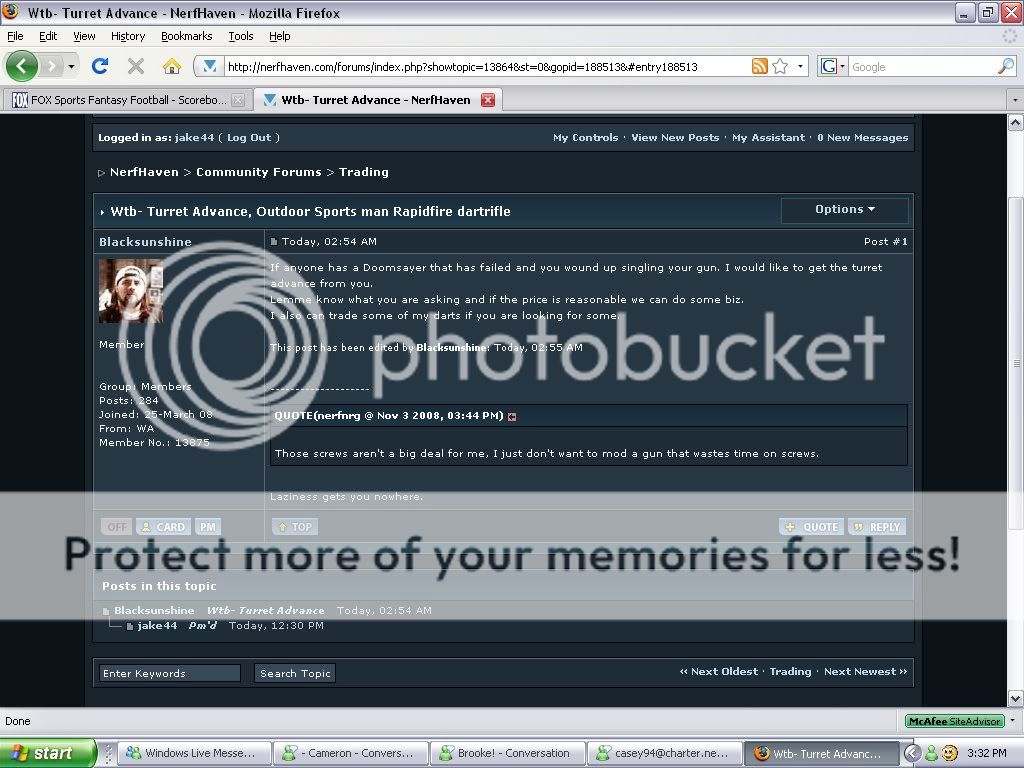Go to Next Newest topic

[x=865, y=672]
